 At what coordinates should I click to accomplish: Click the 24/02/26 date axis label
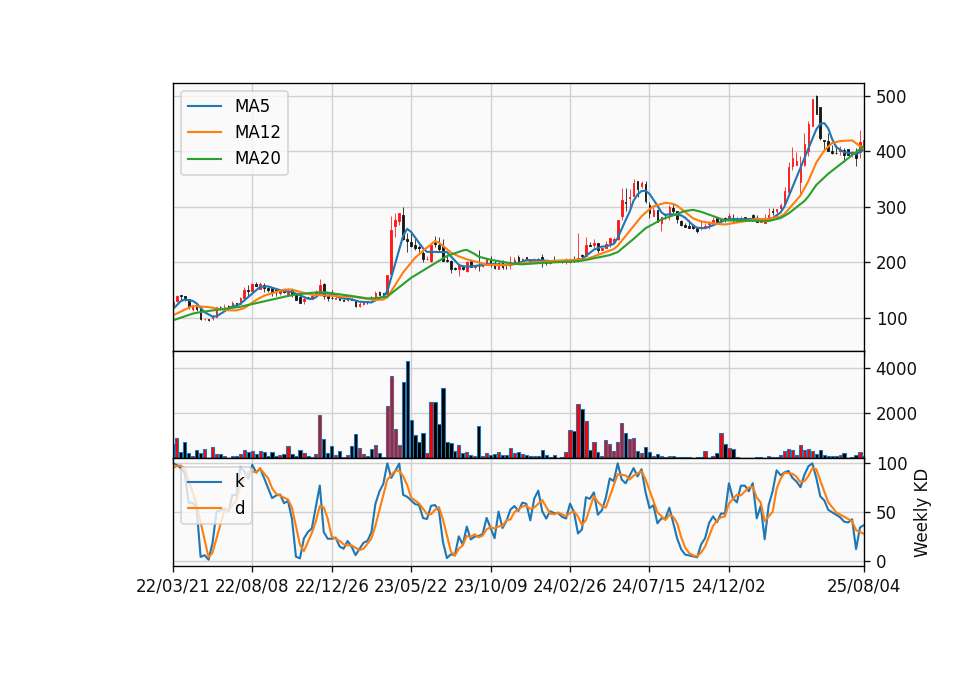coord(570,586)
